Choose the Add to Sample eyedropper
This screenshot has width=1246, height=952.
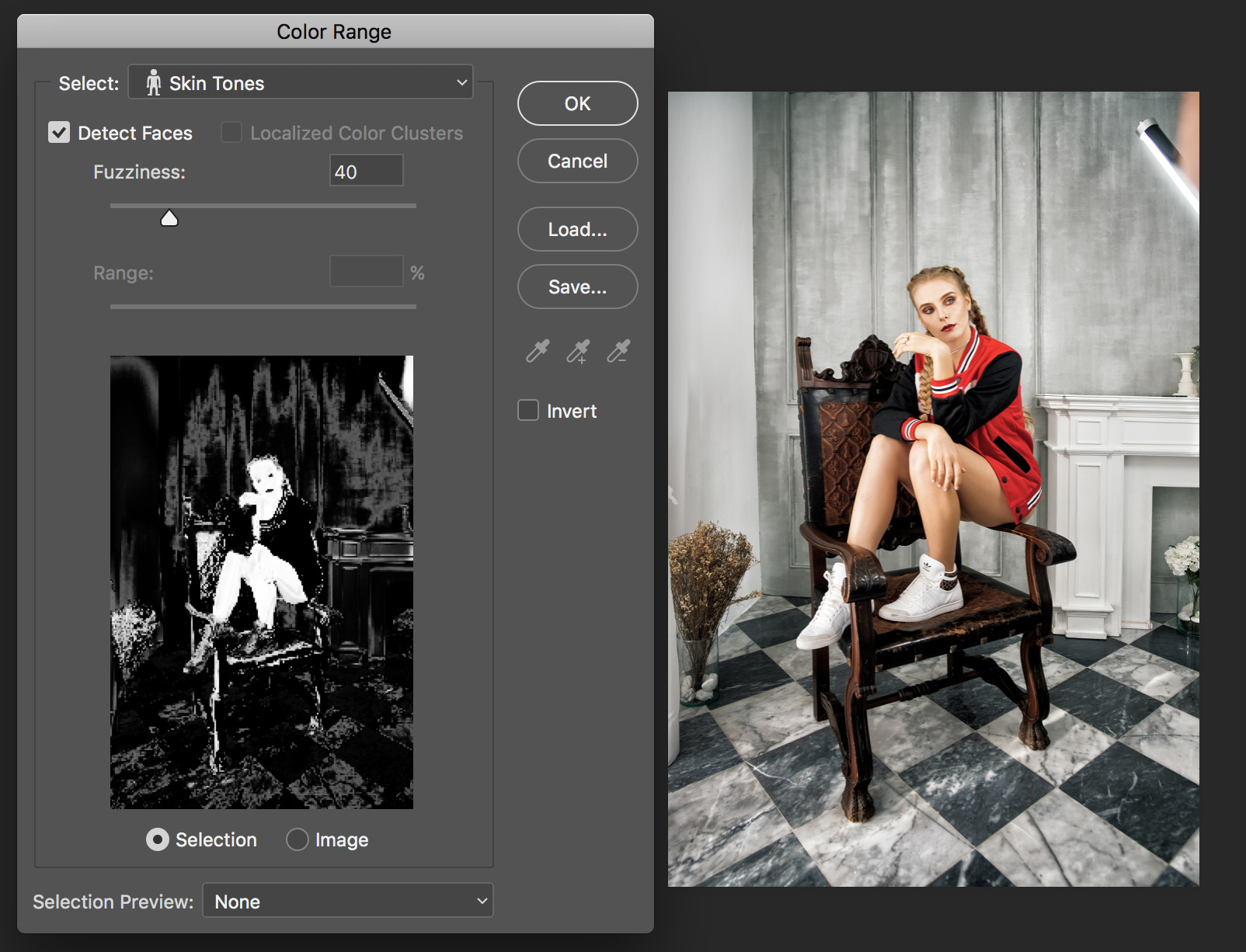578,351
